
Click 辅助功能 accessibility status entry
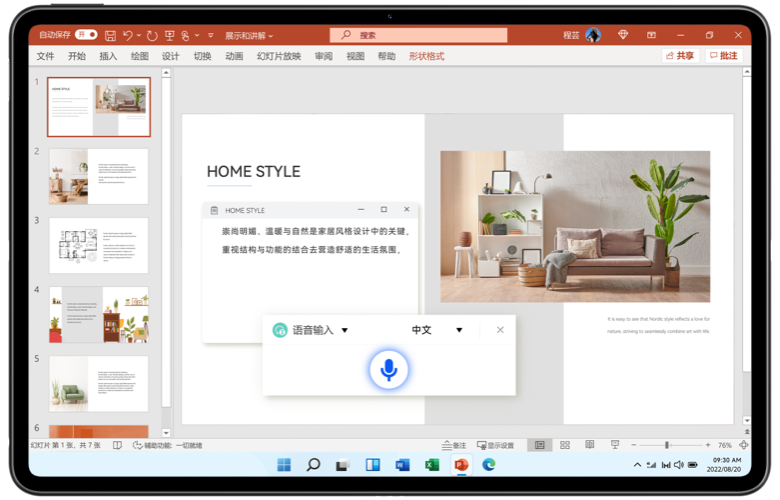click(167, 445)
